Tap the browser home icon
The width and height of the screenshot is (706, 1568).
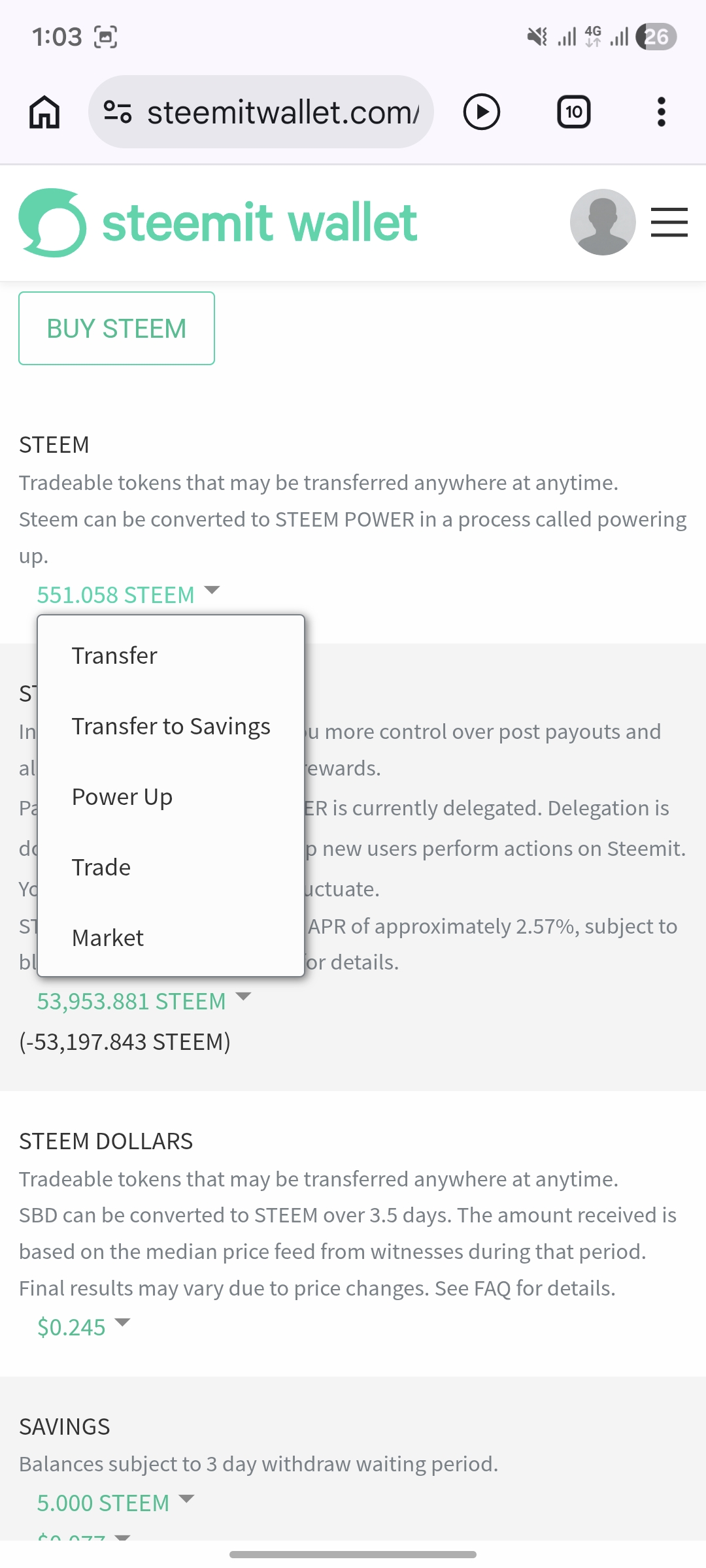coord(44,112)
